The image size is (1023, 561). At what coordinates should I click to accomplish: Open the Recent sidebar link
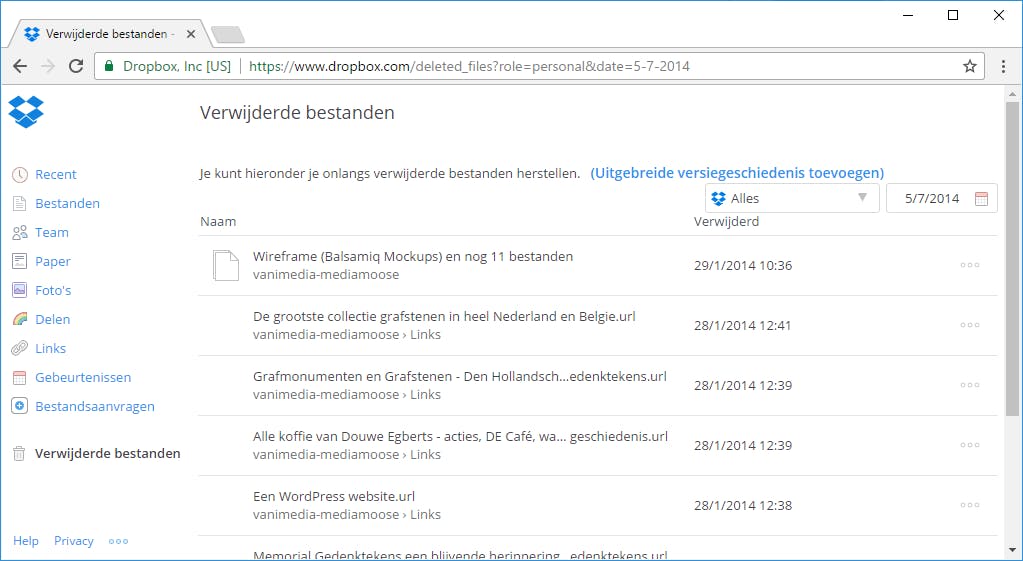coord(55,174)
